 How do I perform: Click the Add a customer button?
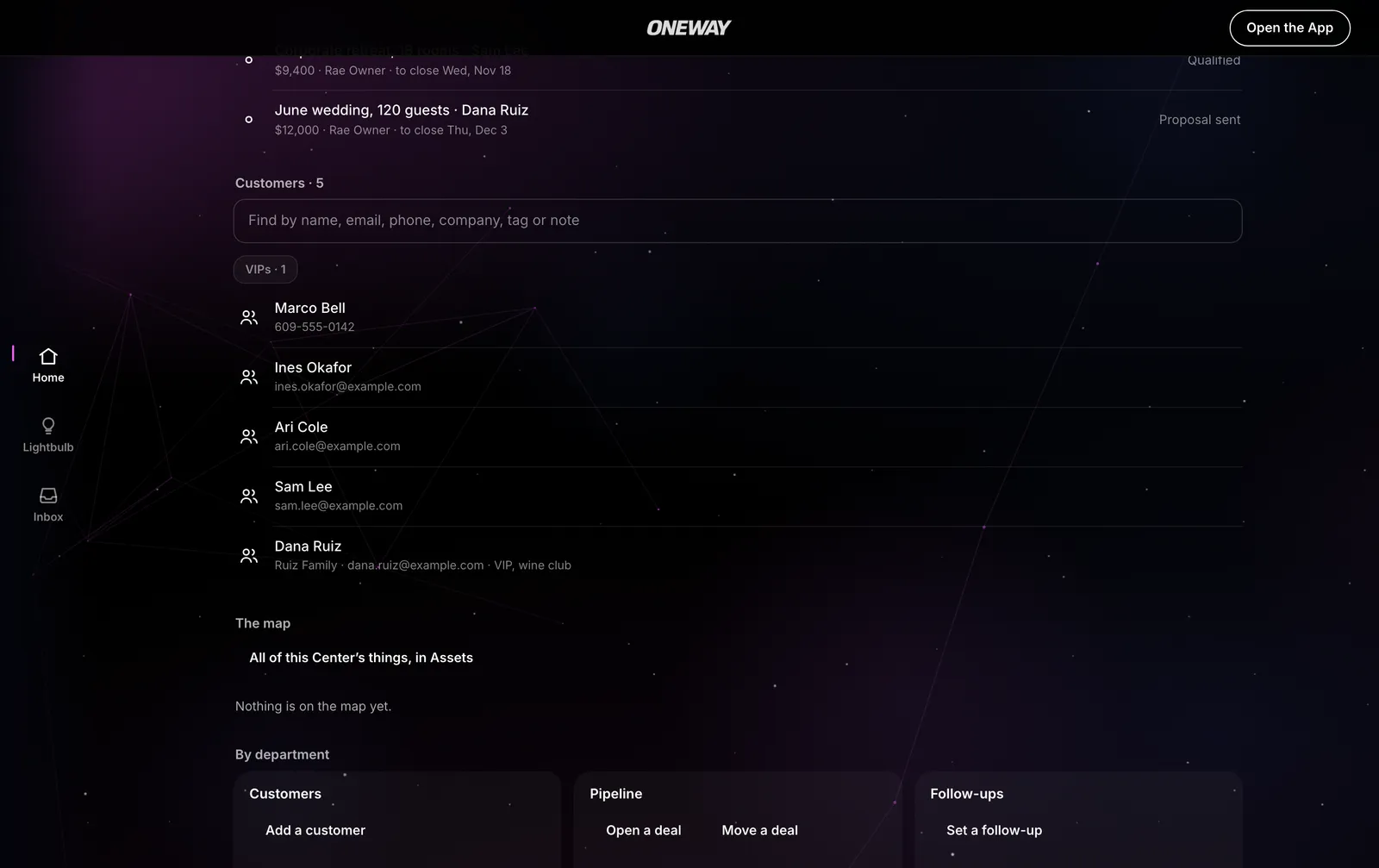(x=315, y=830)
